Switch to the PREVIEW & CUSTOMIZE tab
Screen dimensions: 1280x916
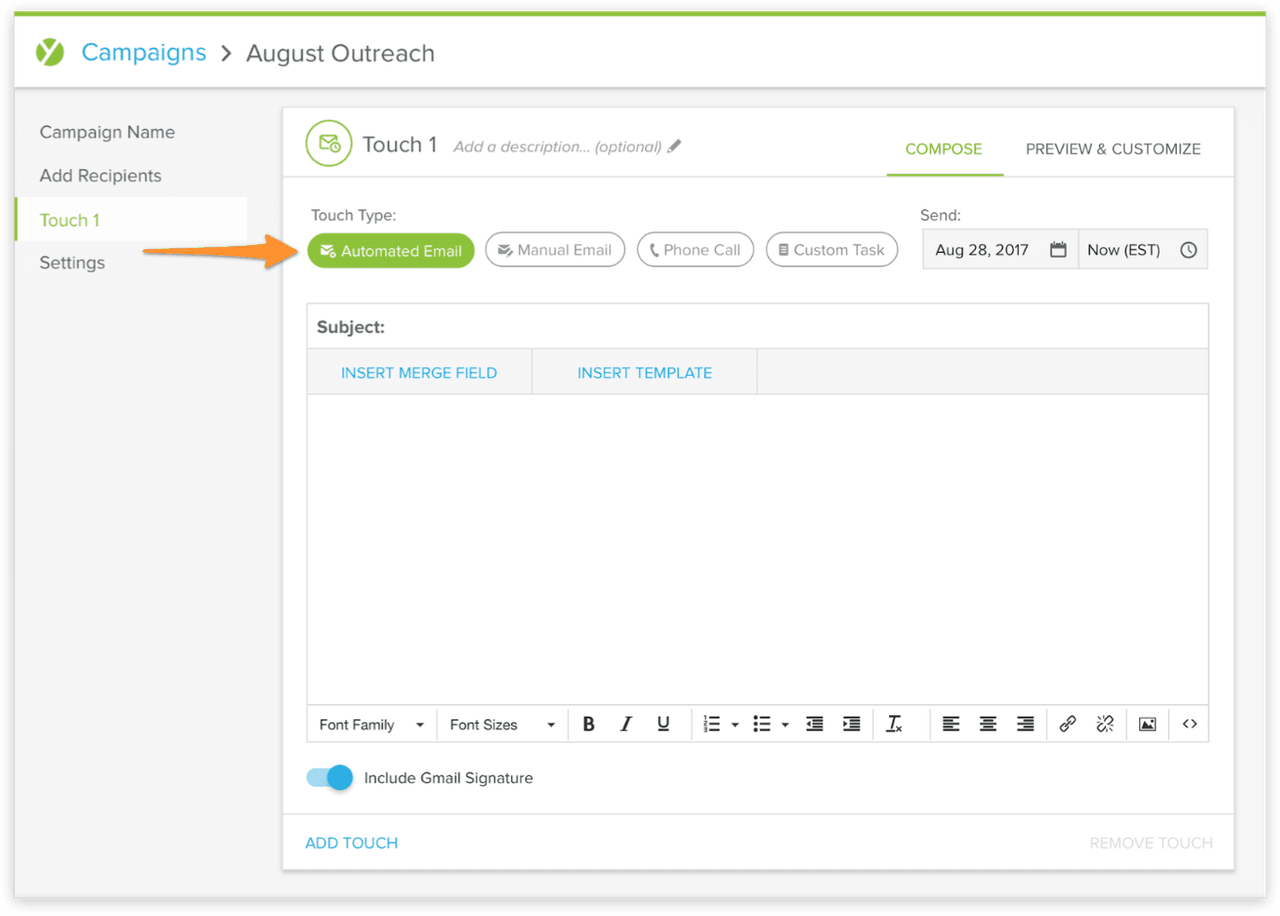pos(1113,148)
